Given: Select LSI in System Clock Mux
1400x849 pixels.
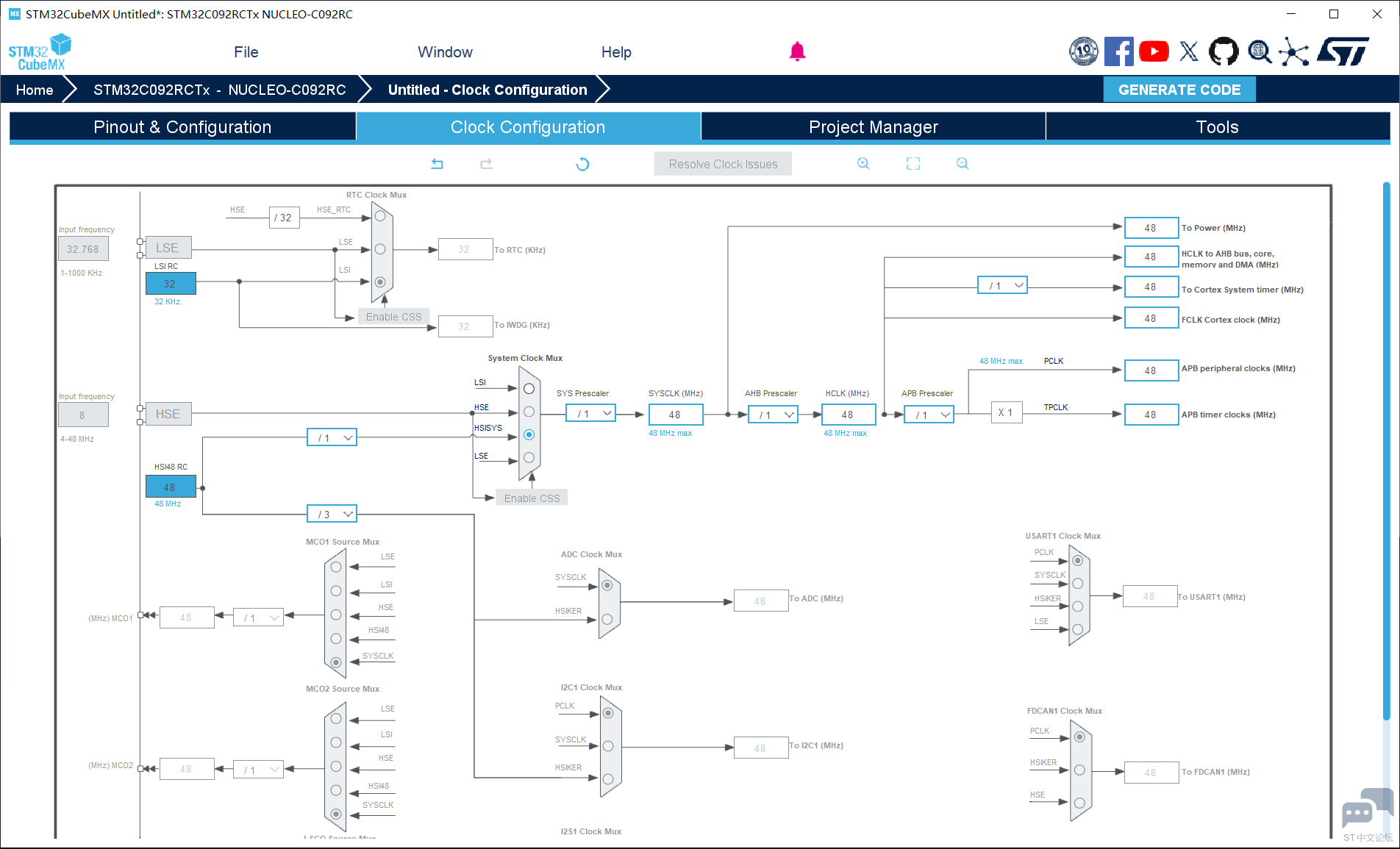Looking at the screenshot, I should pos(529,389).
